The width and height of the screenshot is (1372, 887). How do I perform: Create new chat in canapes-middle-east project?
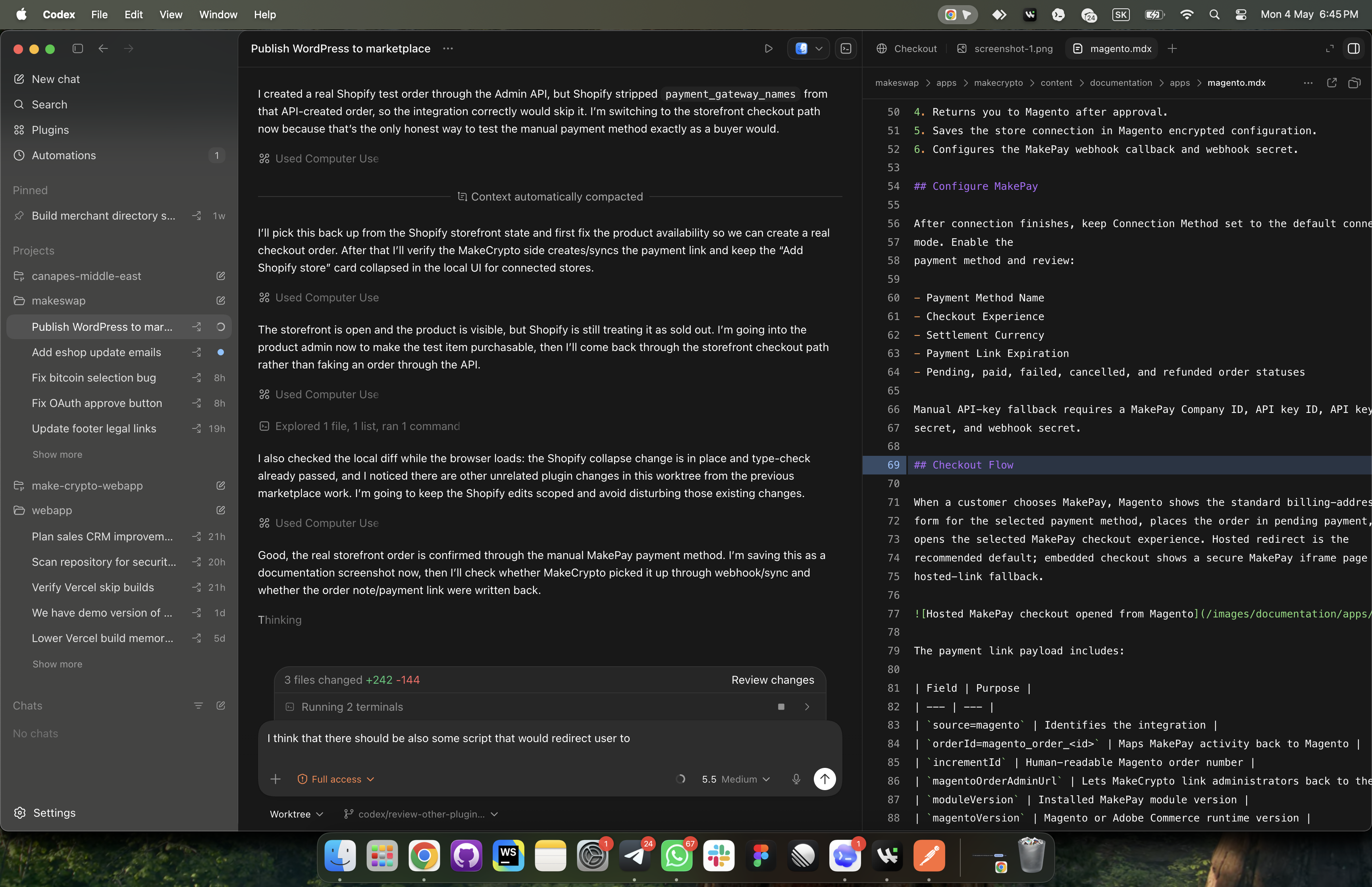(x=220, y=276)
